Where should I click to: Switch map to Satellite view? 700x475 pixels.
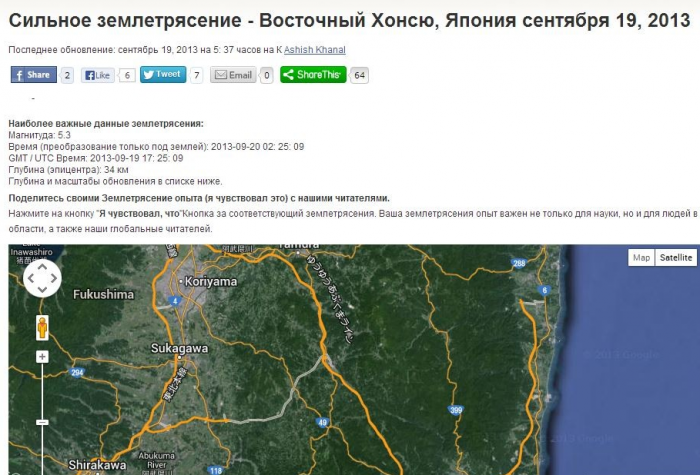point(676,258)
